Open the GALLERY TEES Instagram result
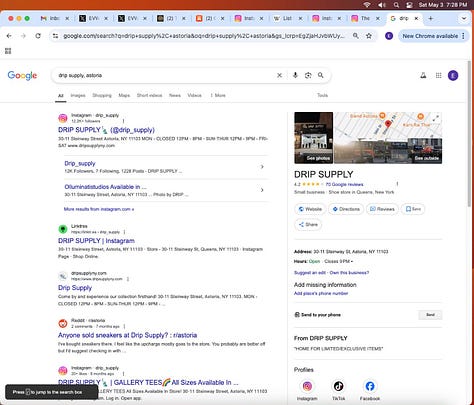Viewport: 474px width, 405px height. pyautogui.click(x=148, y=382)
